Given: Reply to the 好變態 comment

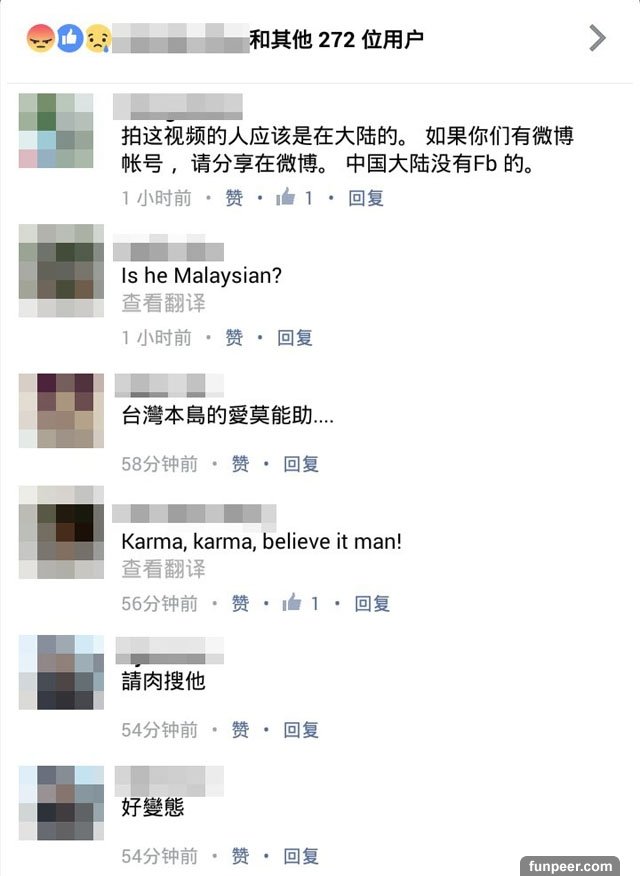Looking at the screenshot, I should tap(301, 856).
